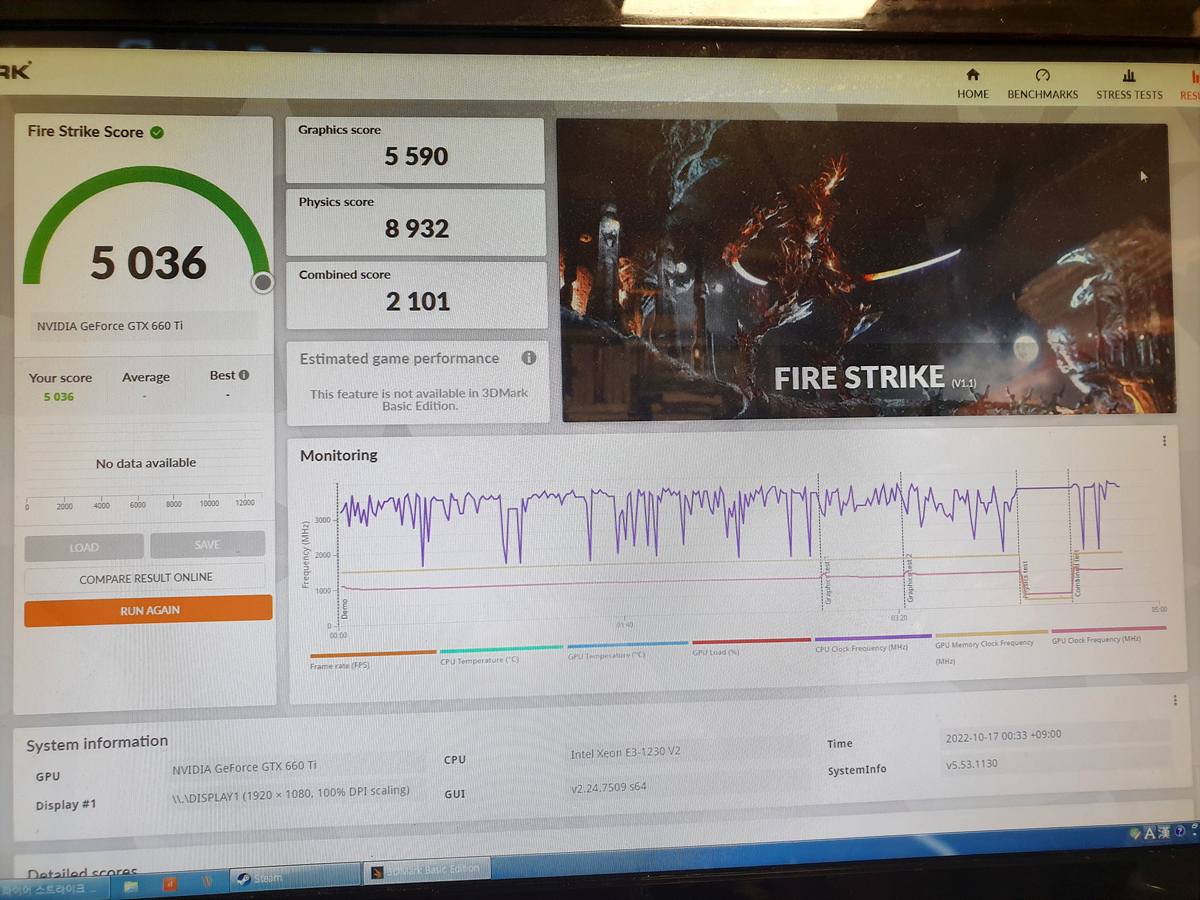Click COMPARE RESULT ONLINE
Image resolution: width=1200 pixels, height=900 pixels.
(x=146, y=578)
